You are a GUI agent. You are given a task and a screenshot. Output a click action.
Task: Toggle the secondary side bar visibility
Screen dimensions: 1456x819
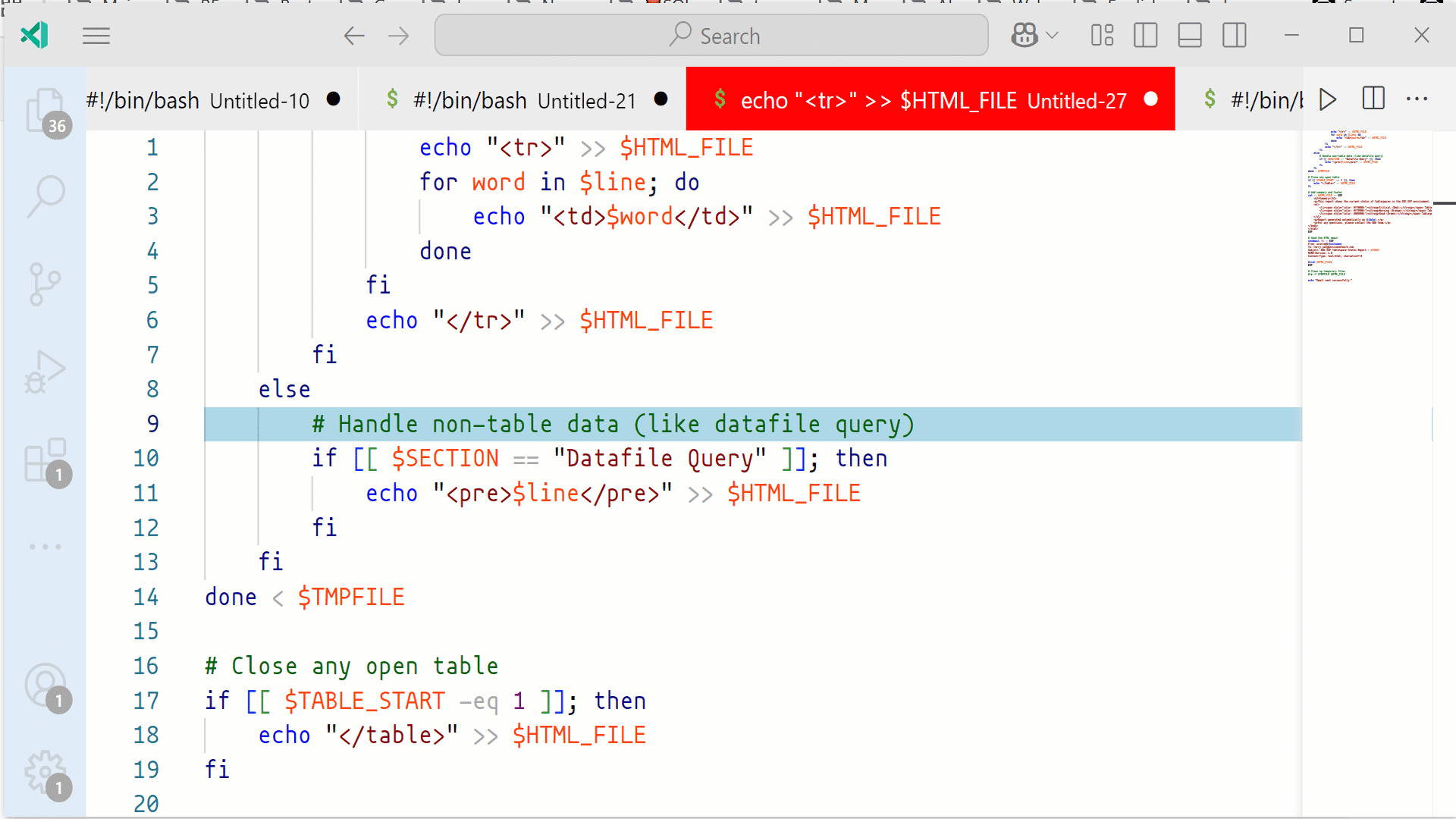1234,36
